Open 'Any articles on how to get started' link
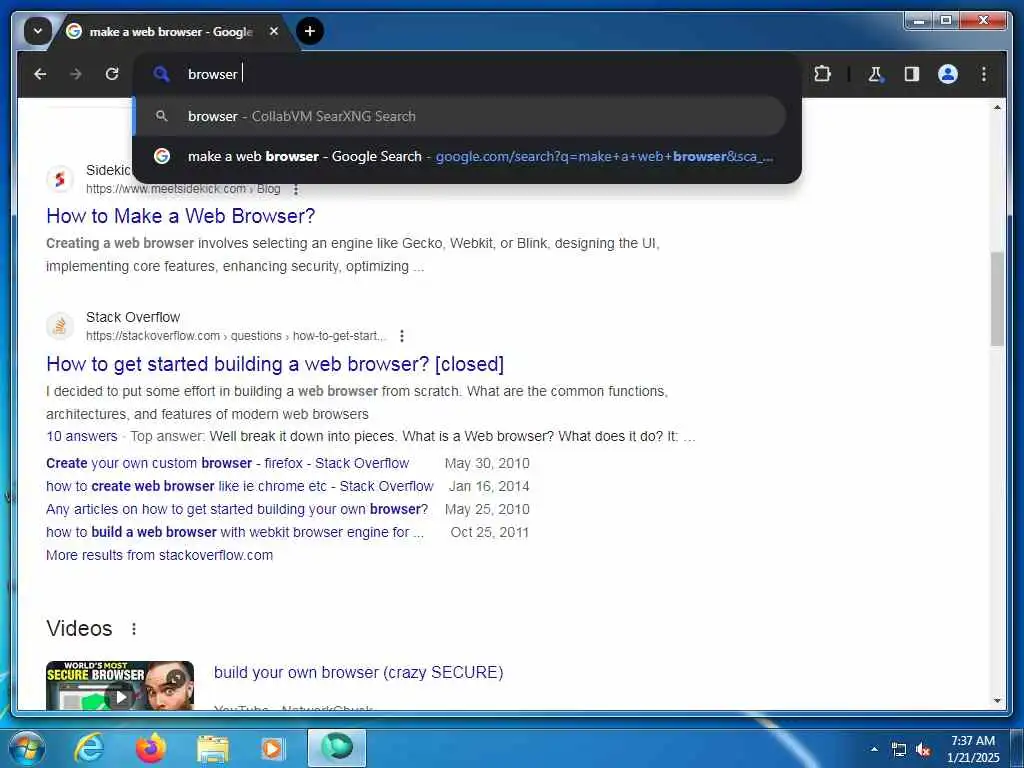The width and height of the screenshot is (1024, 768). (x=237, y=509)
